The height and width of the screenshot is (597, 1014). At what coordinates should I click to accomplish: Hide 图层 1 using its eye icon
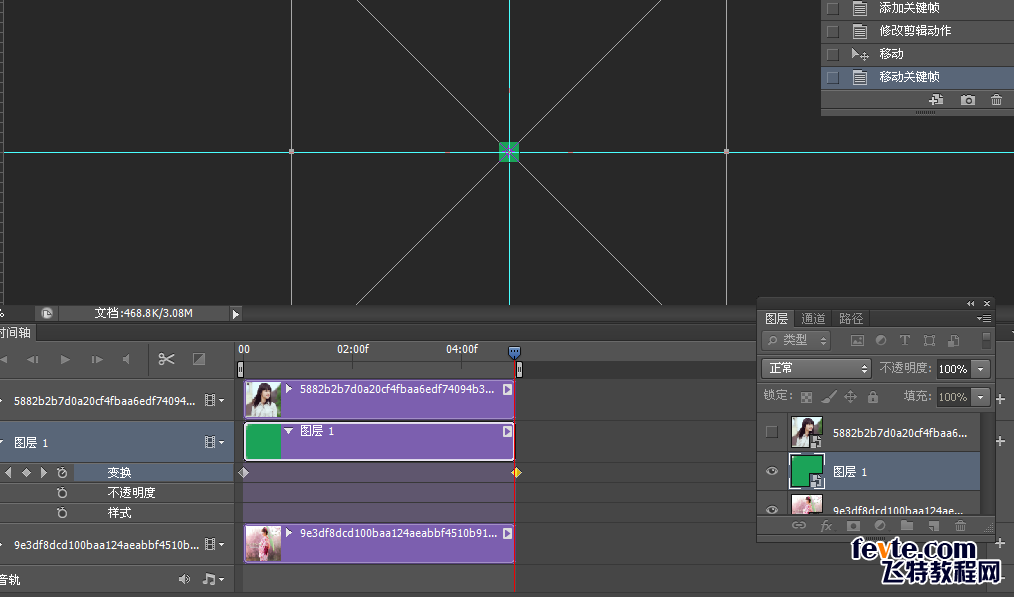click(x=771, y=472)
